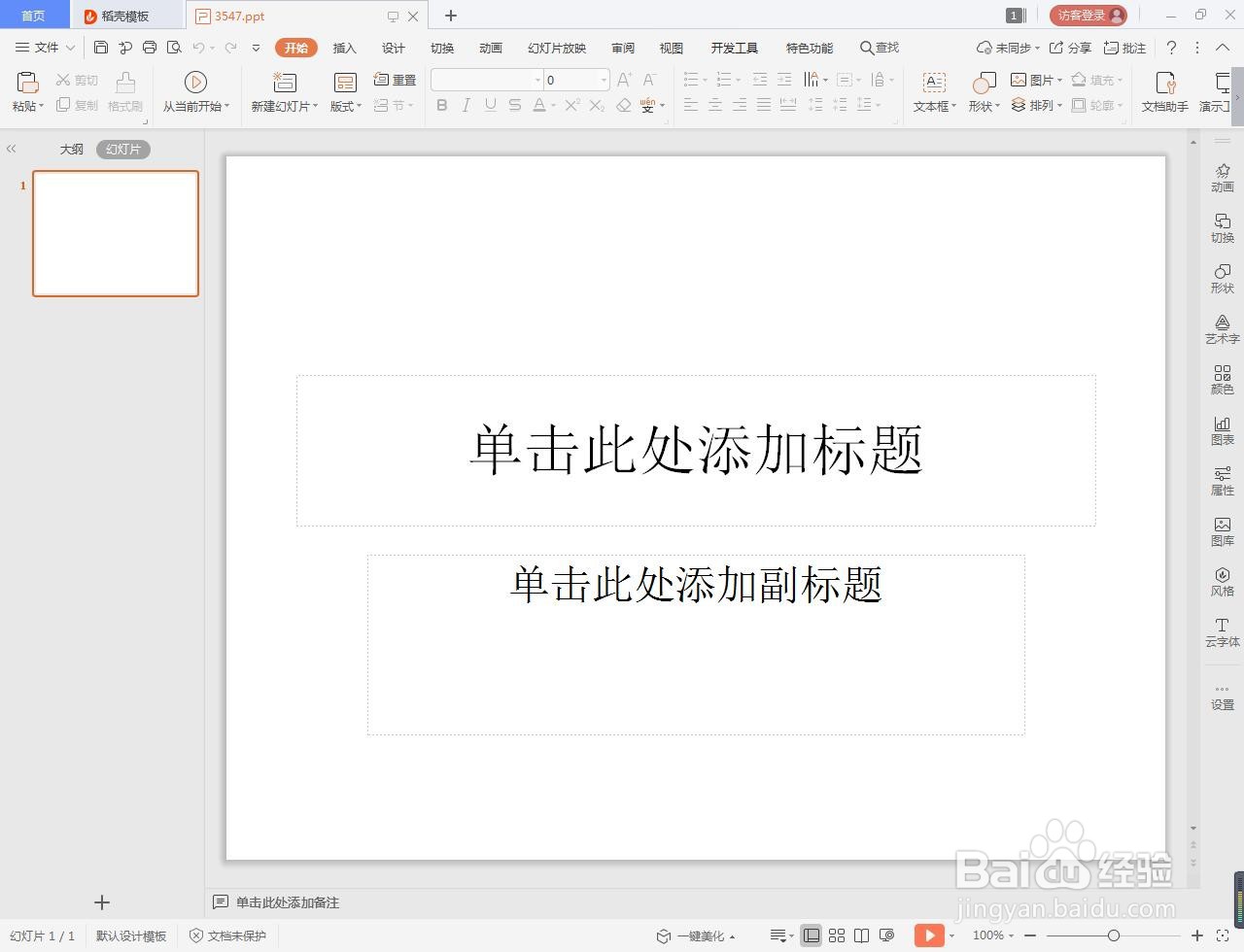Viewport: 1244px width, 952px height.
Task: Open WordArt (艺术字) pane in right sidebar
Action: pos(1223,329)
